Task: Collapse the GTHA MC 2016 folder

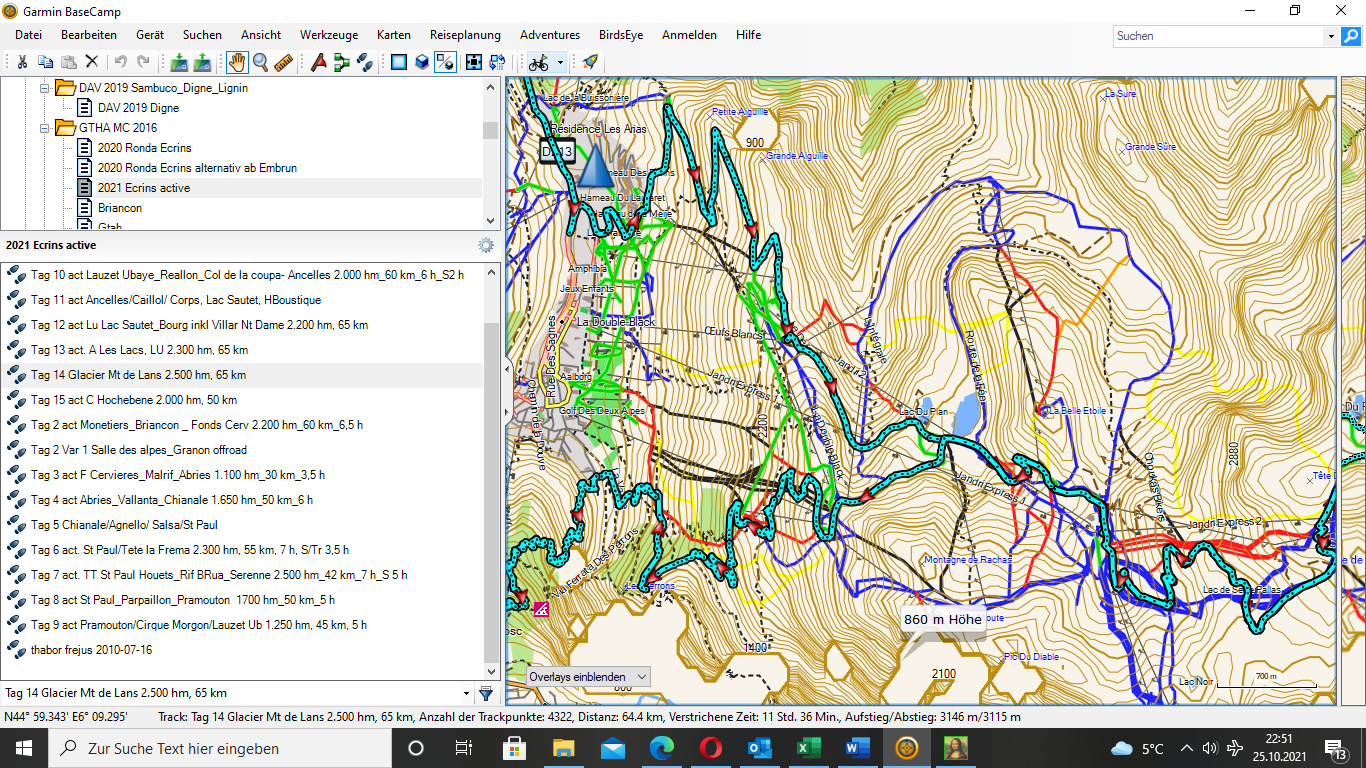Action: click(44, 128)
